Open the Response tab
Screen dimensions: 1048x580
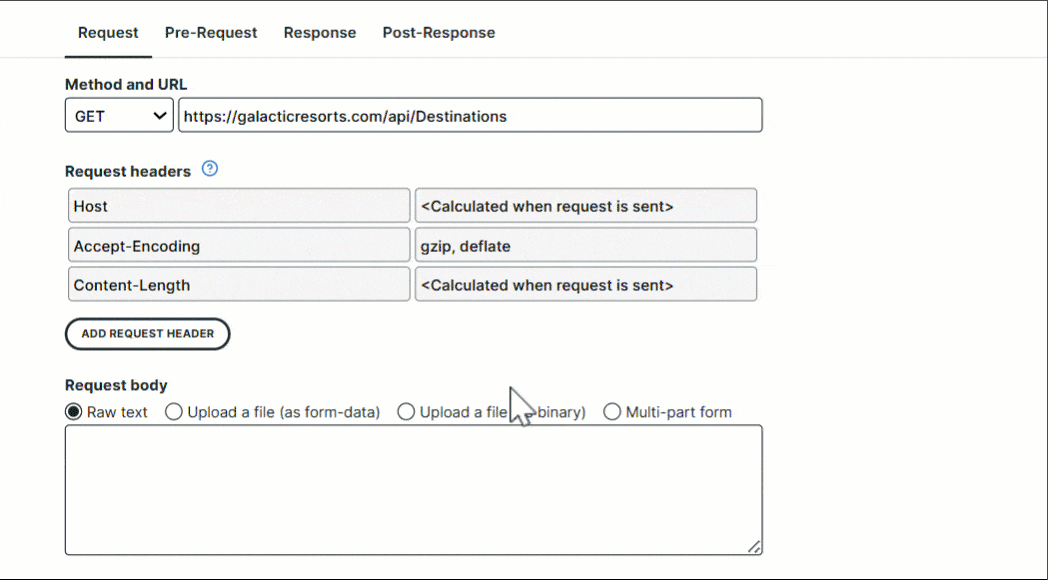320,33
